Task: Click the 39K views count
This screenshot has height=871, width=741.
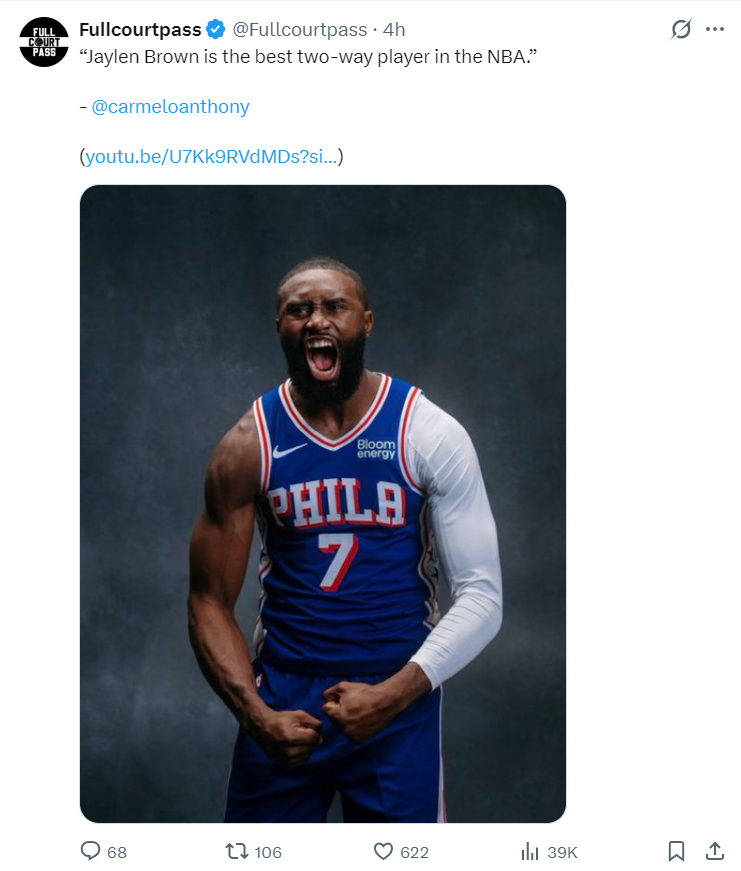Action: click(562, 852)
